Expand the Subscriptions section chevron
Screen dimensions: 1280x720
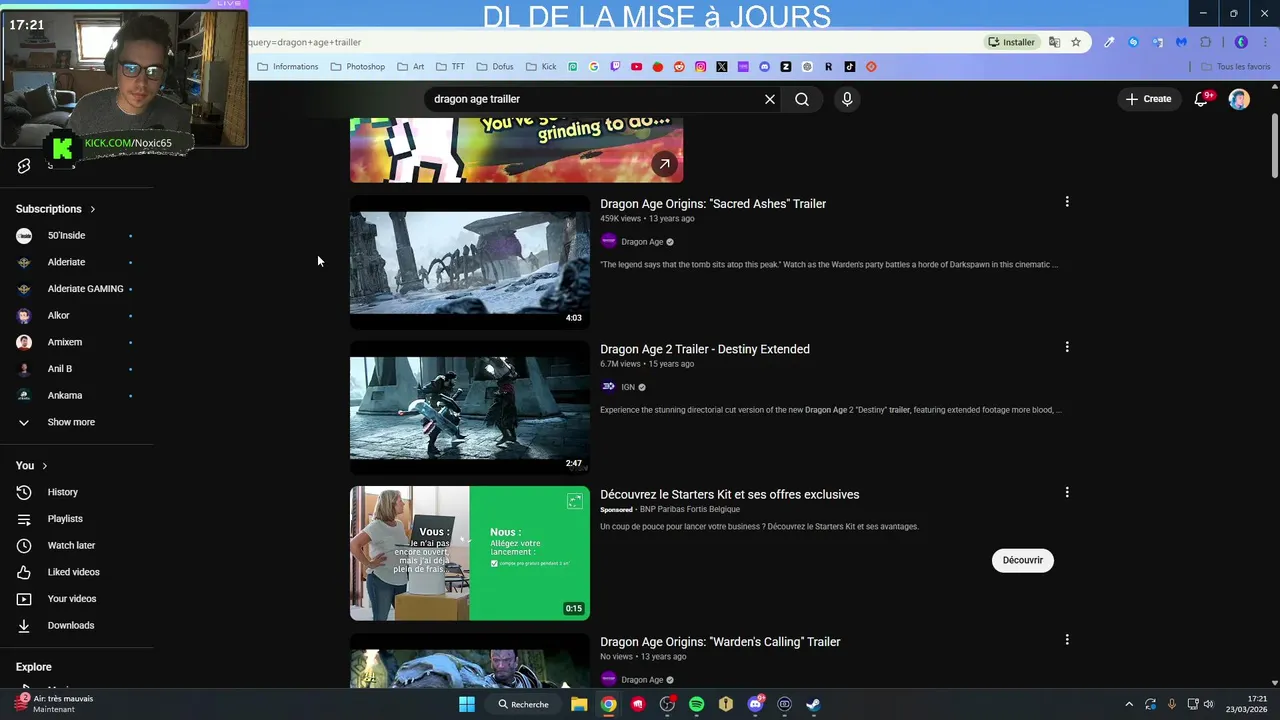pos(93,209)
